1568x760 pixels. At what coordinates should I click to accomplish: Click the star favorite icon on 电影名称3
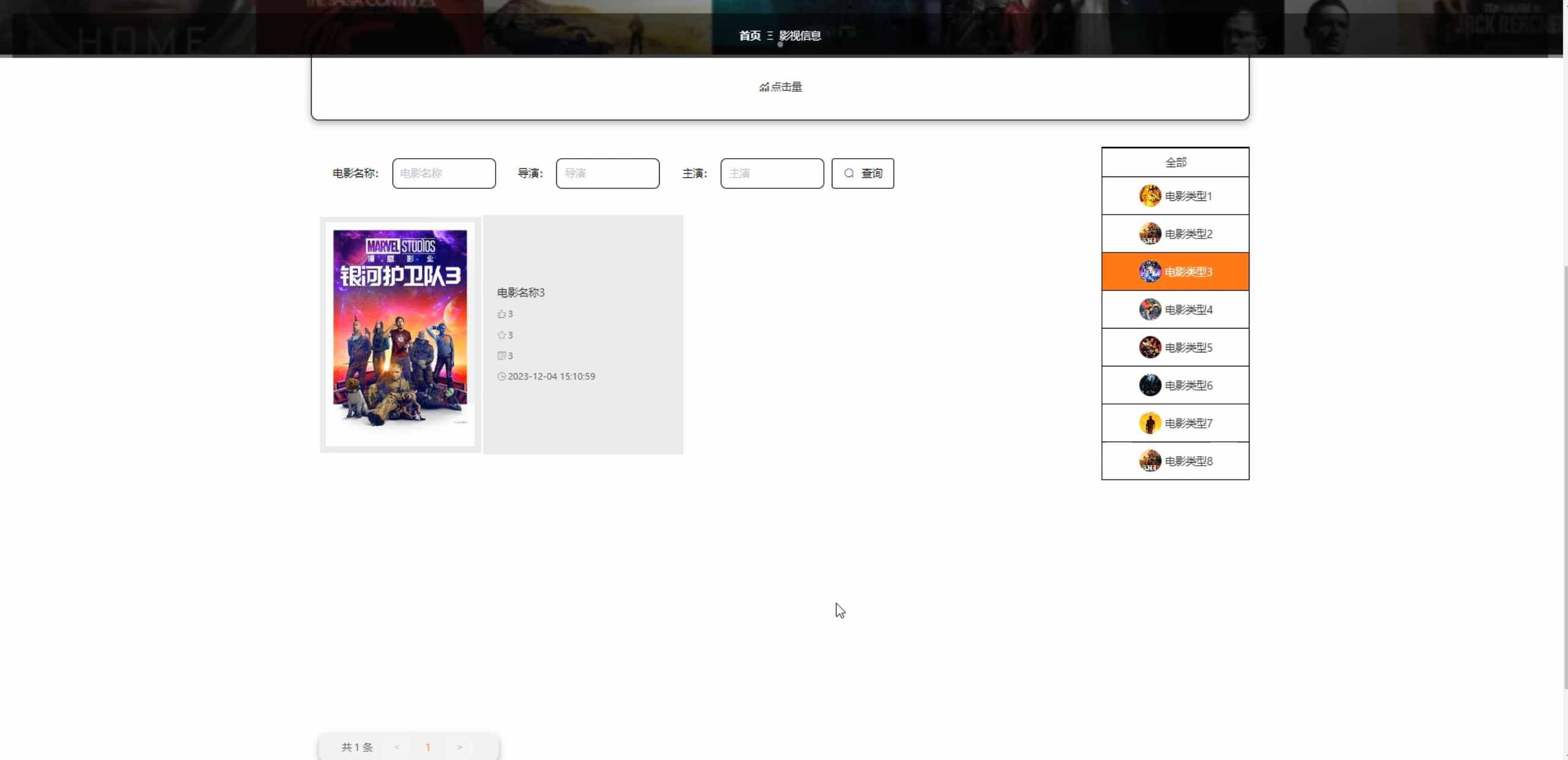coord(502,335)
